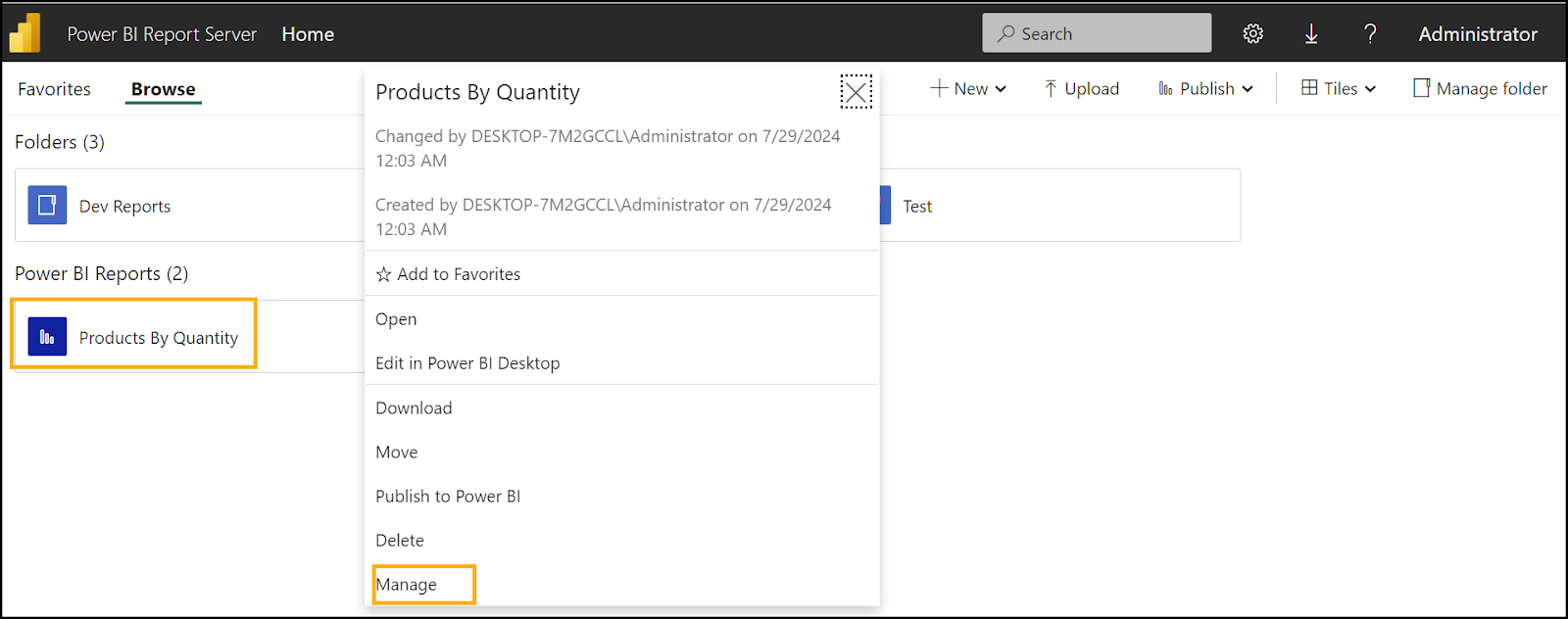Select Delete in the report menu
Screen dimensions: 1568x619
(x=400, y=541)
